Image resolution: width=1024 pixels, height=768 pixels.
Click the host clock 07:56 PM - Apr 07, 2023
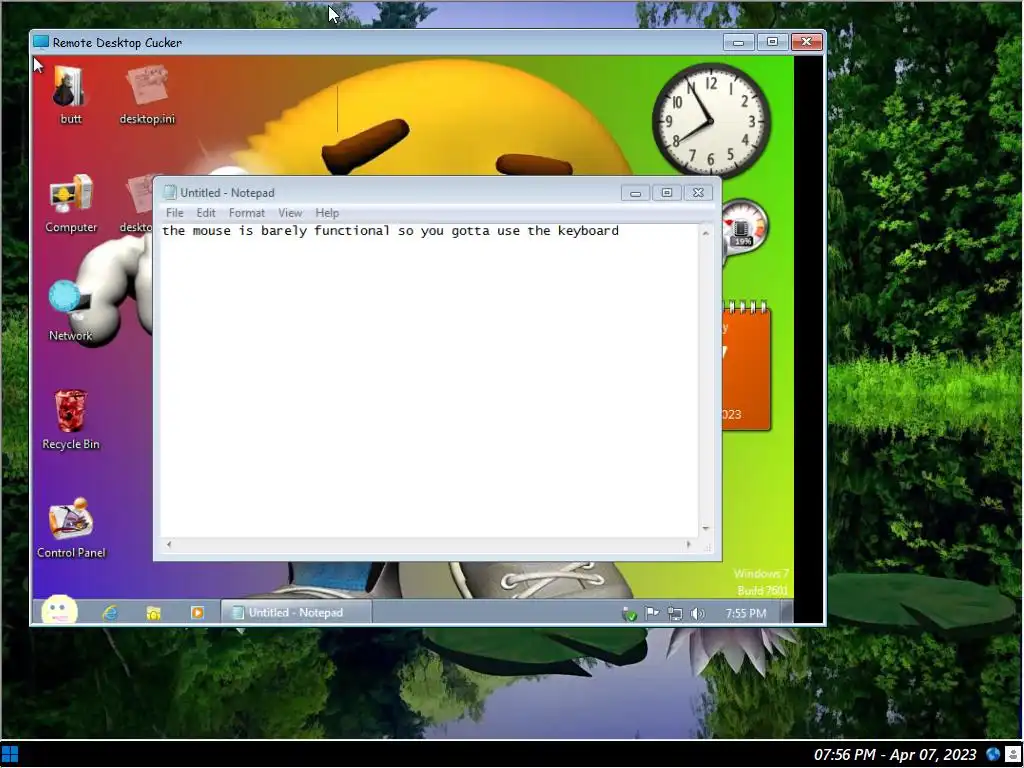pos(895,755)
